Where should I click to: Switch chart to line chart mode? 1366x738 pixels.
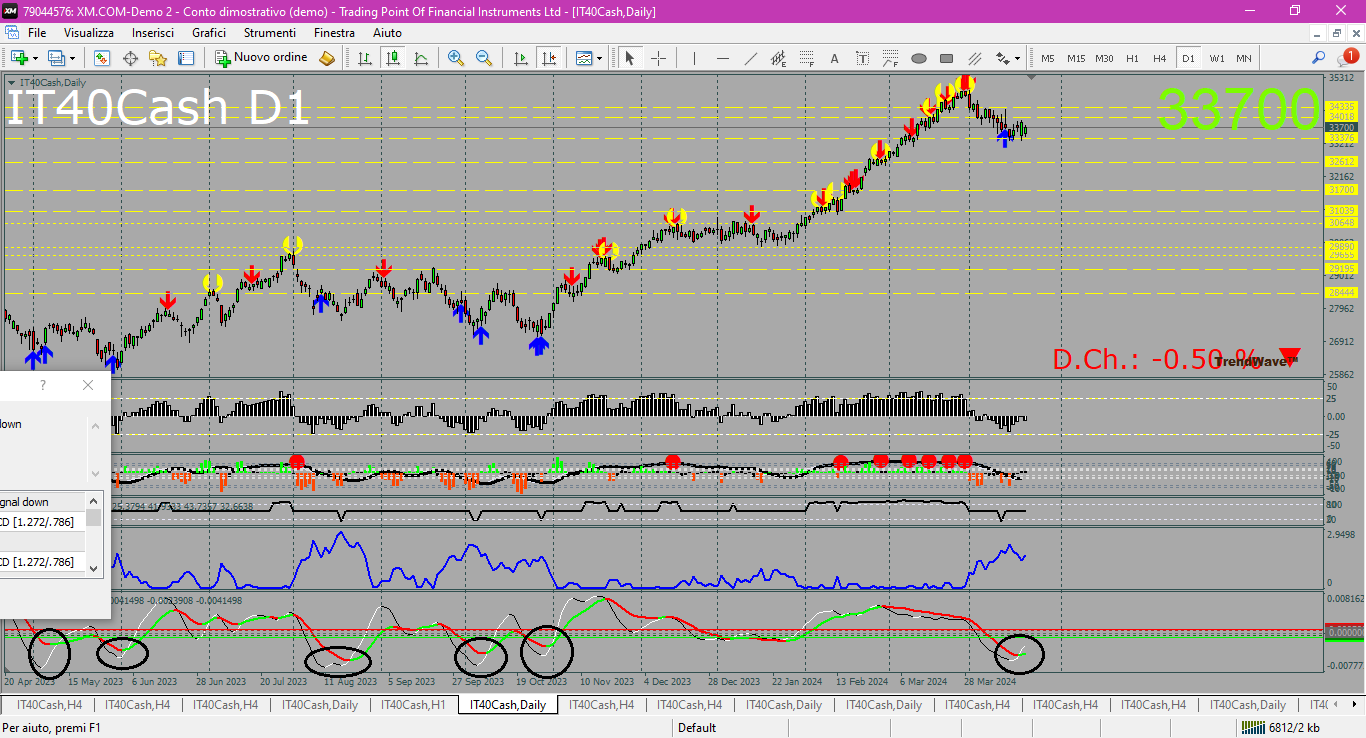click(421, 58)
